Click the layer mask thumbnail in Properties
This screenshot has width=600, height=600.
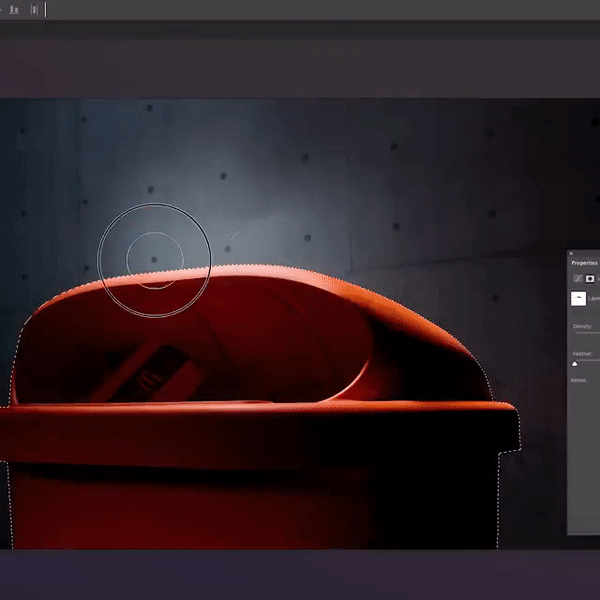click(578, 298)
